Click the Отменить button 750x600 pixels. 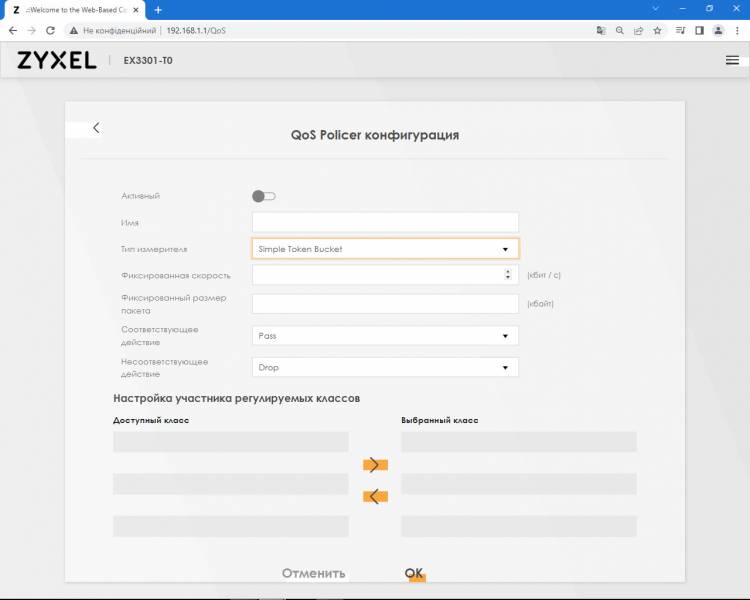tap(313, 573)
